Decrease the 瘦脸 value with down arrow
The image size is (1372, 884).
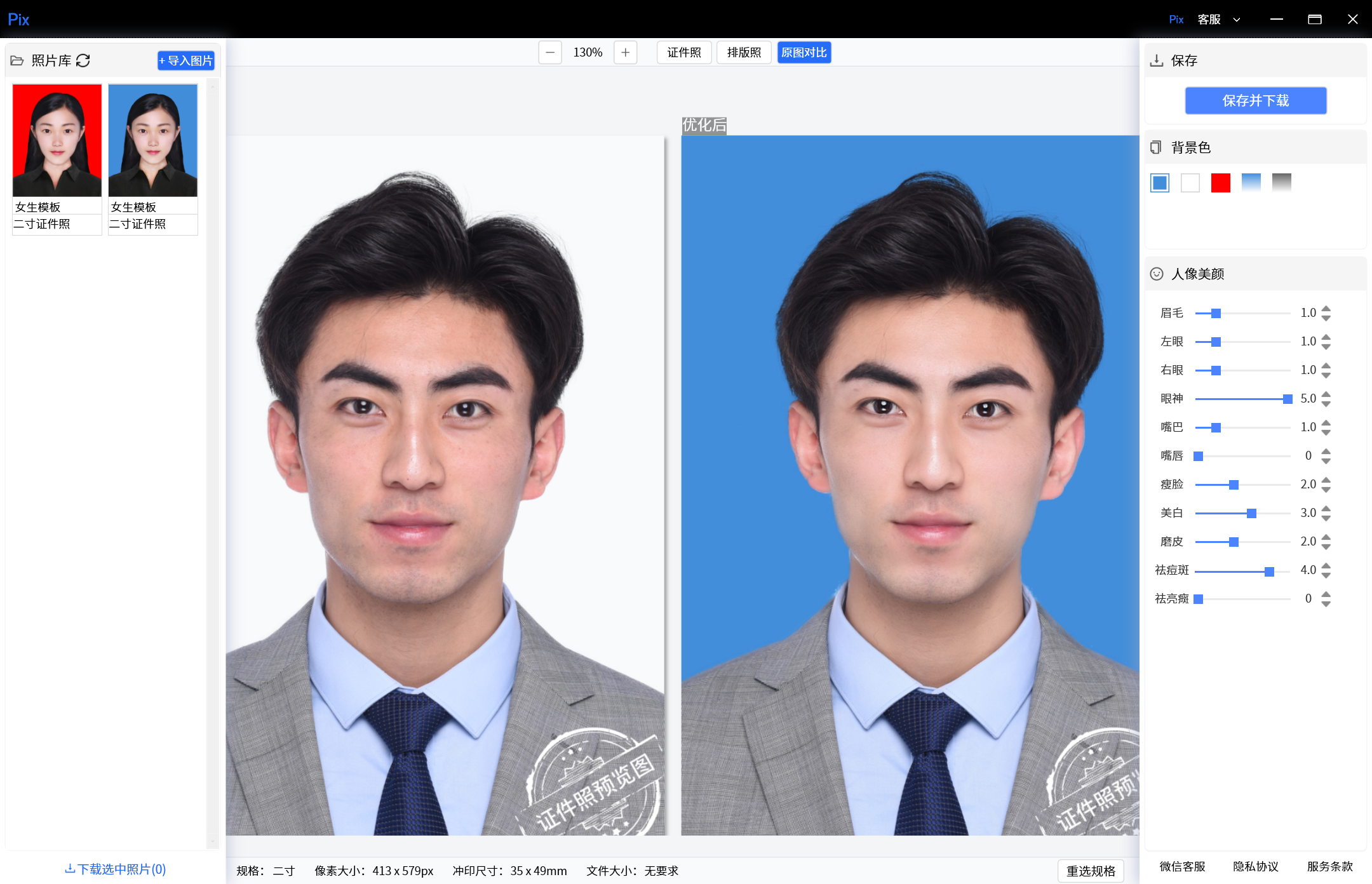(x=1326, y=489)
